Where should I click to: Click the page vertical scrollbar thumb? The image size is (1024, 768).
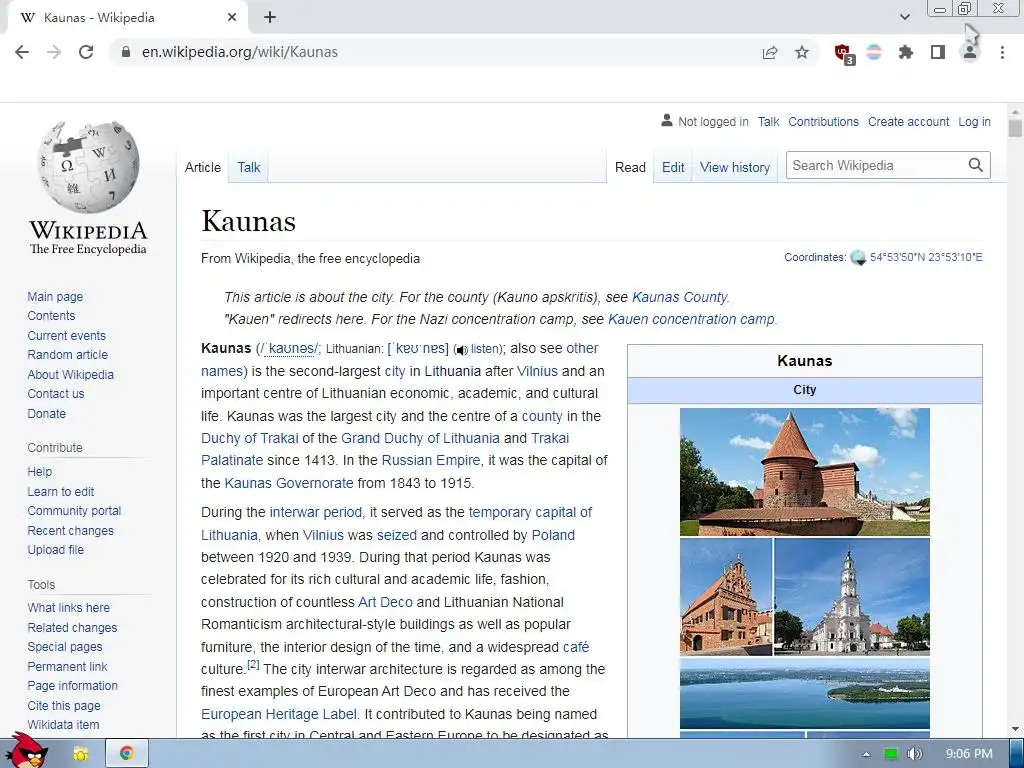pos(1015,127)
